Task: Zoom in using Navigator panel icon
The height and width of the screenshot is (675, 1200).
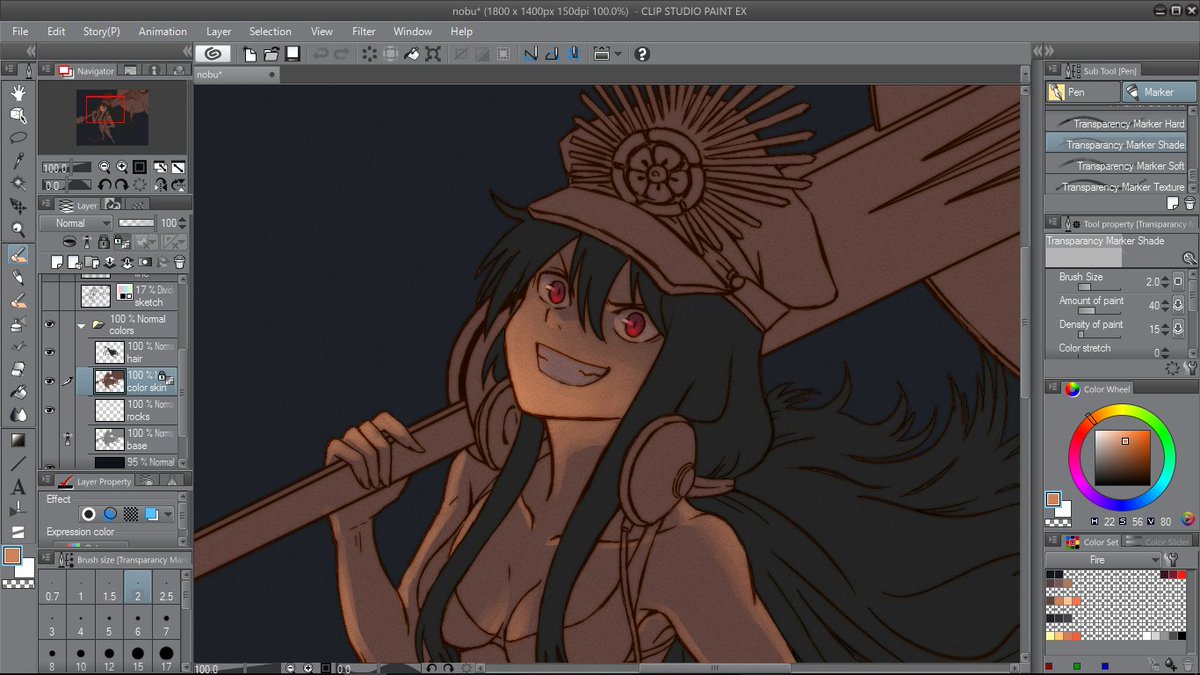Action: pos(122,167)
